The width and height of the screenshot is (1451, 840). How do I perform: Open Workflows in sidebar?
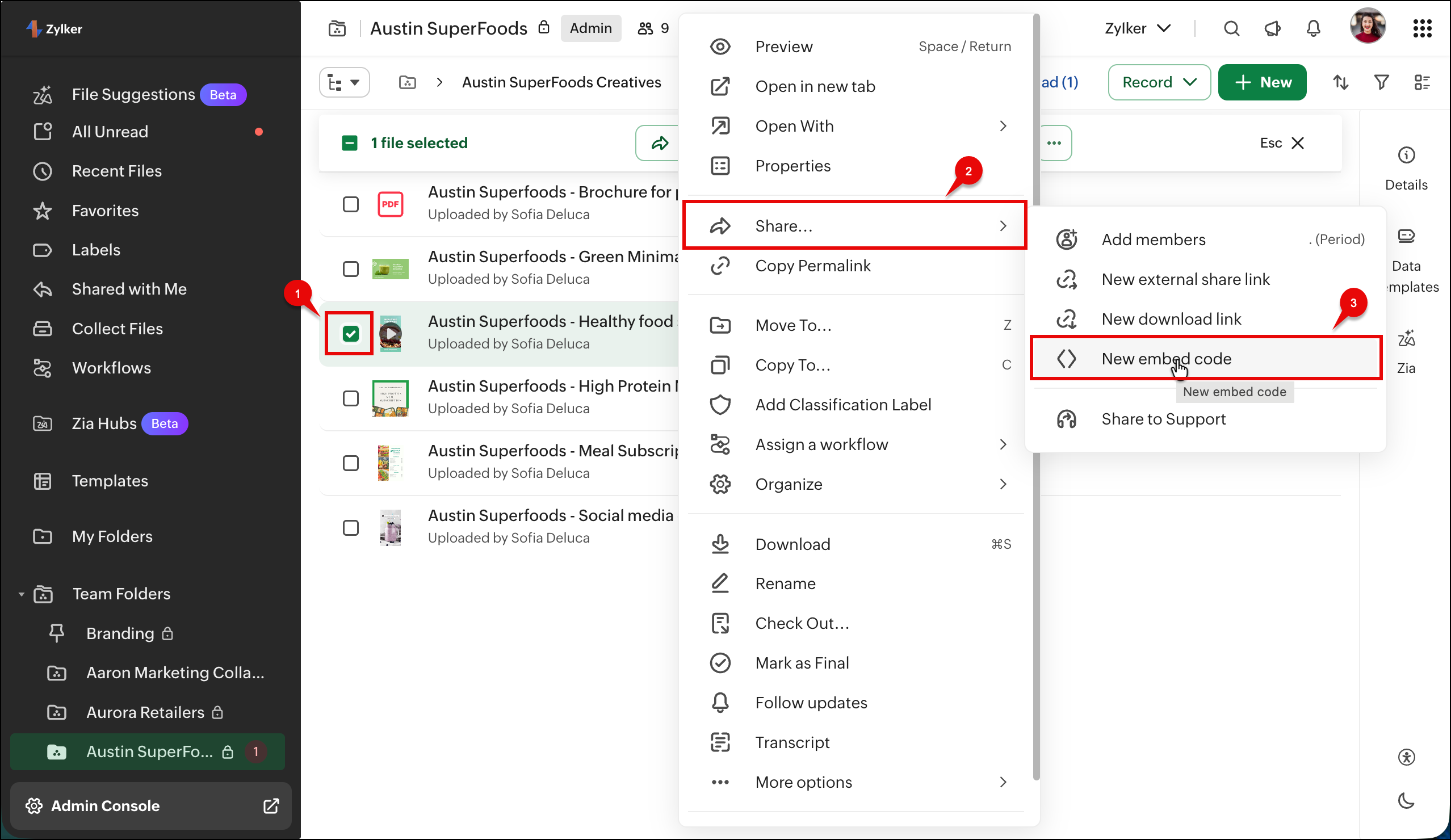click(111, 368)
